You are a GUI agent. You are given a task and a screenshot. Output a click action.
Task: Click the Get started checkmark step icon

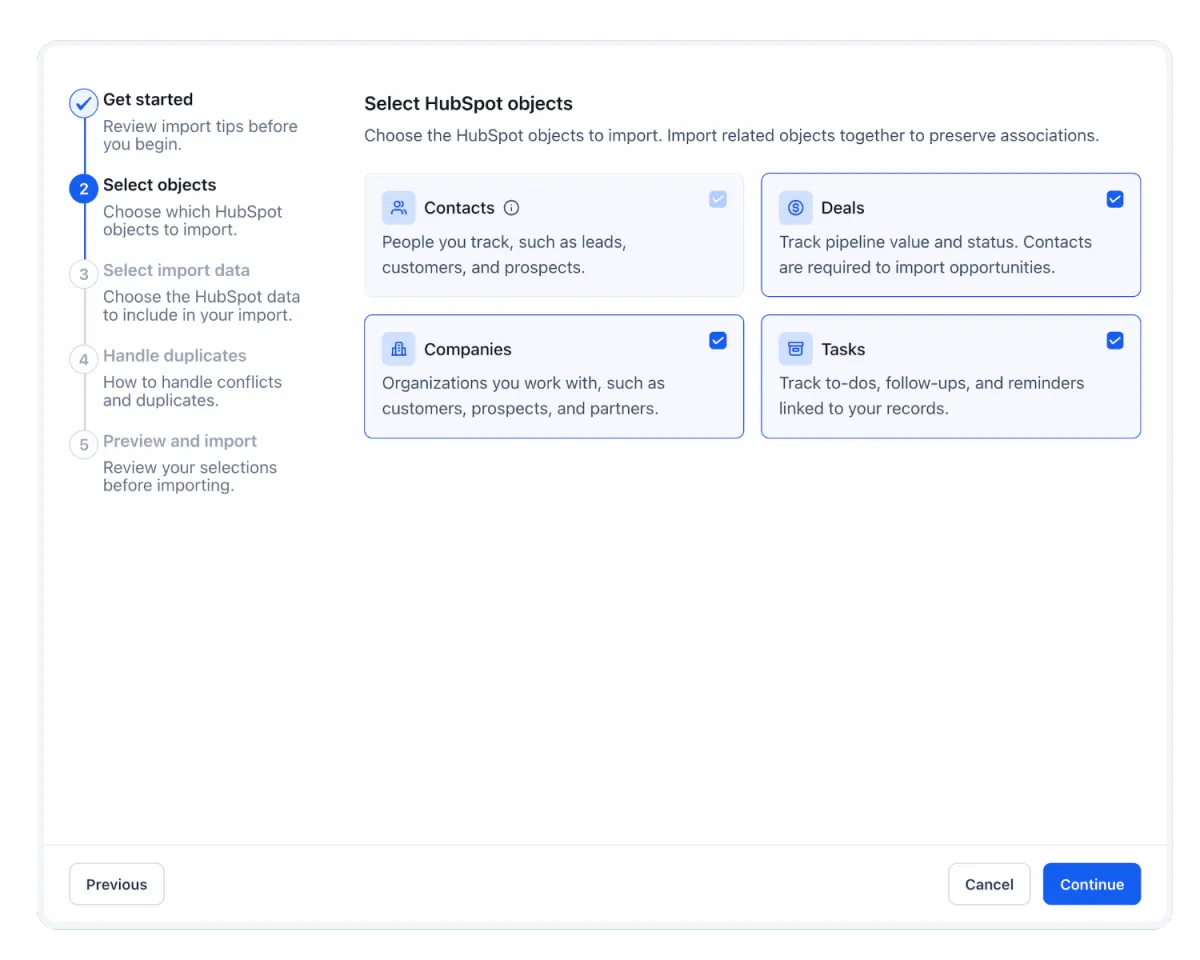pos(84,103)
